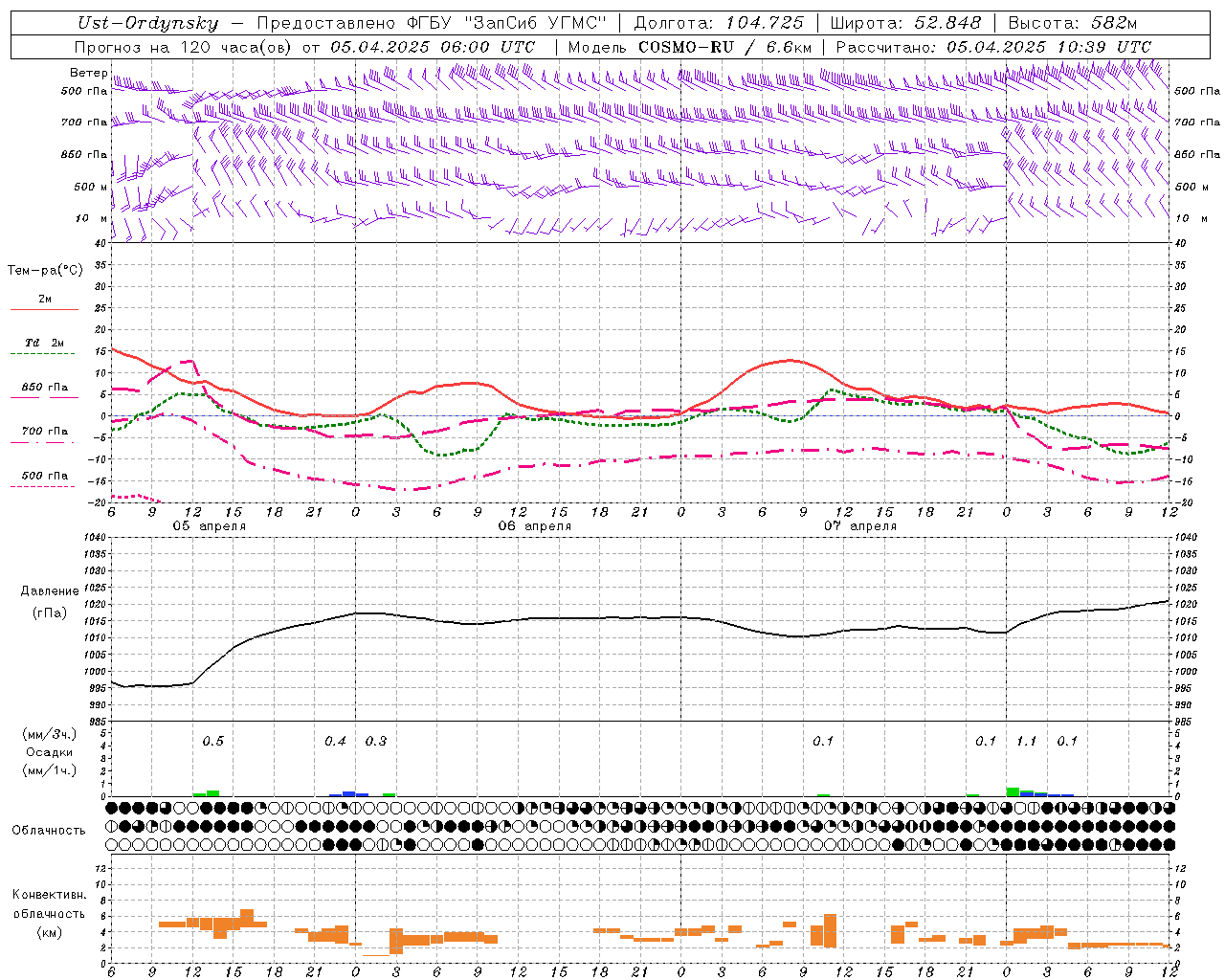1225x980 pixels.
Task: Click the green precipitation bar below "0.5"
Action: coord(212,793)
